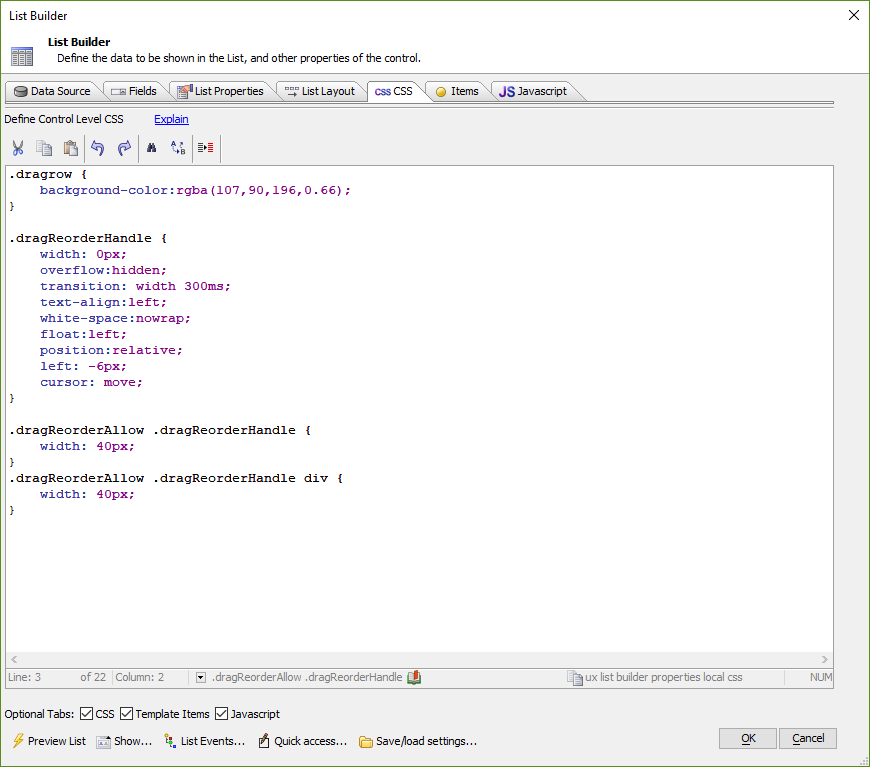Click the Save/load settings... label

pyautogui.click(x=426, y=741)
